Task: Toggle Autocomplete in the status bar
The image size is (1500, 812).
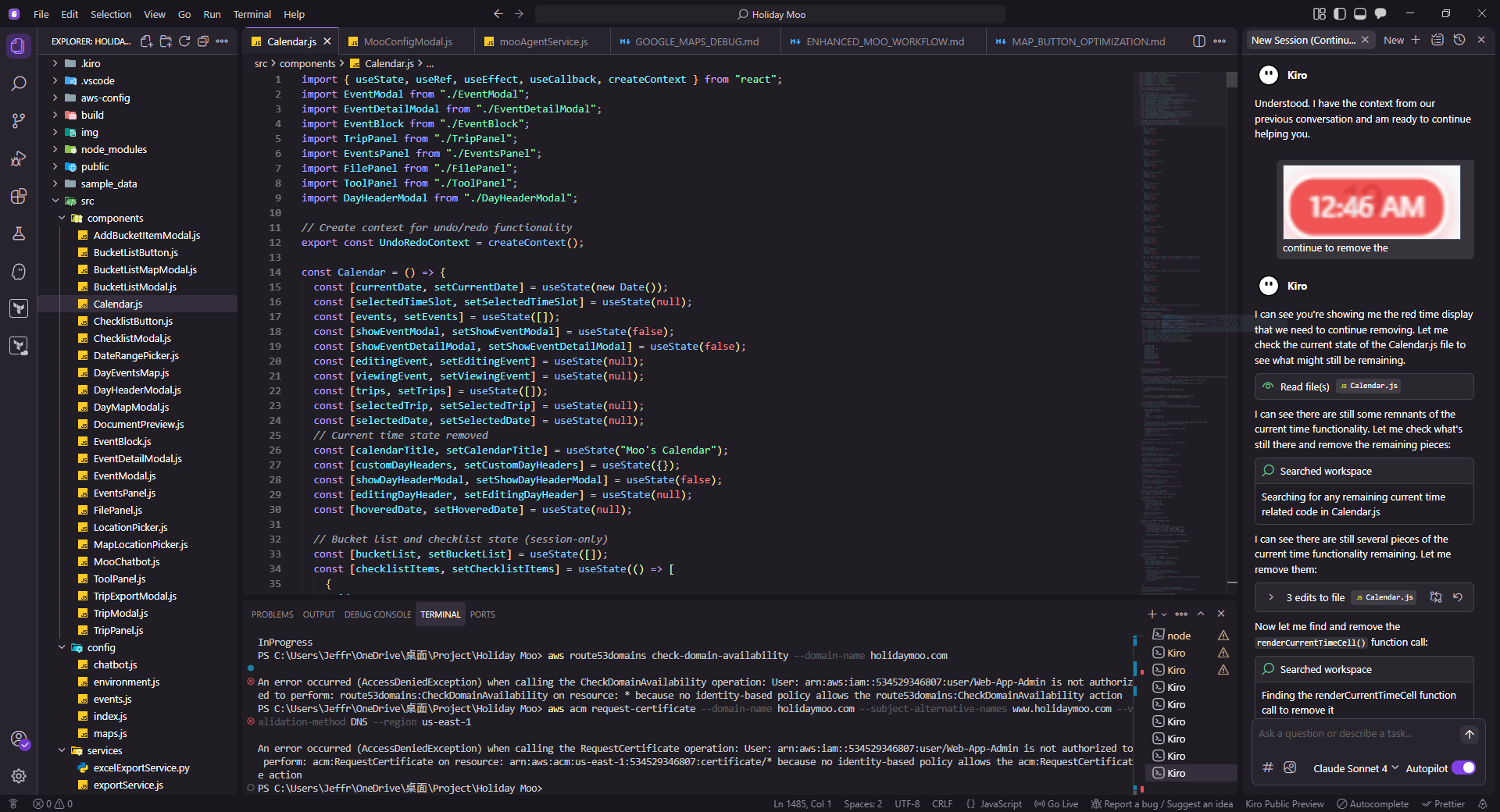Action: click(x=1372, y=804)
